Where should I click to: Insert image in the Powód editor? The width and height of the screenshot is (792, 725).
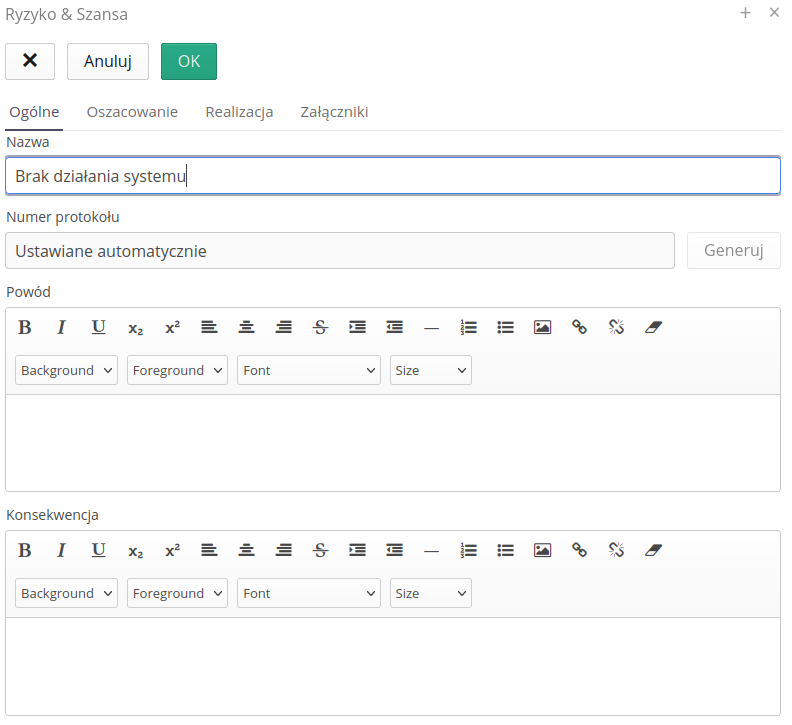pos(542,327)
